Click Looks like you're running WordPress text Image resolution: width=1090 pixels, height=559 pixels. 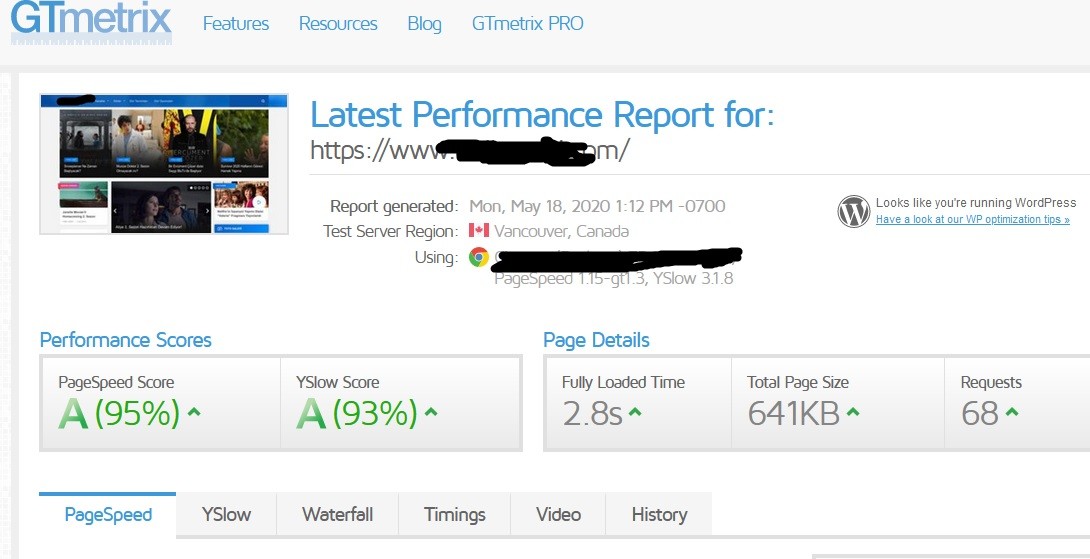point(976,203)
